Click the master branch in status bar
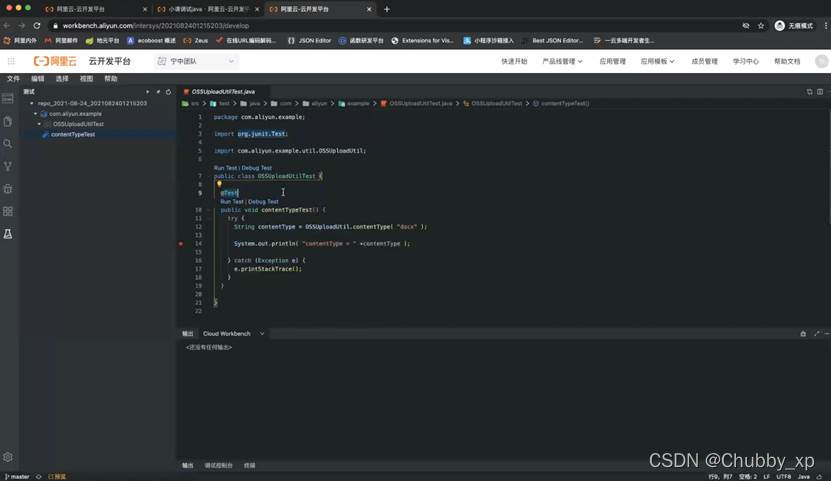 tap(17, 477)
